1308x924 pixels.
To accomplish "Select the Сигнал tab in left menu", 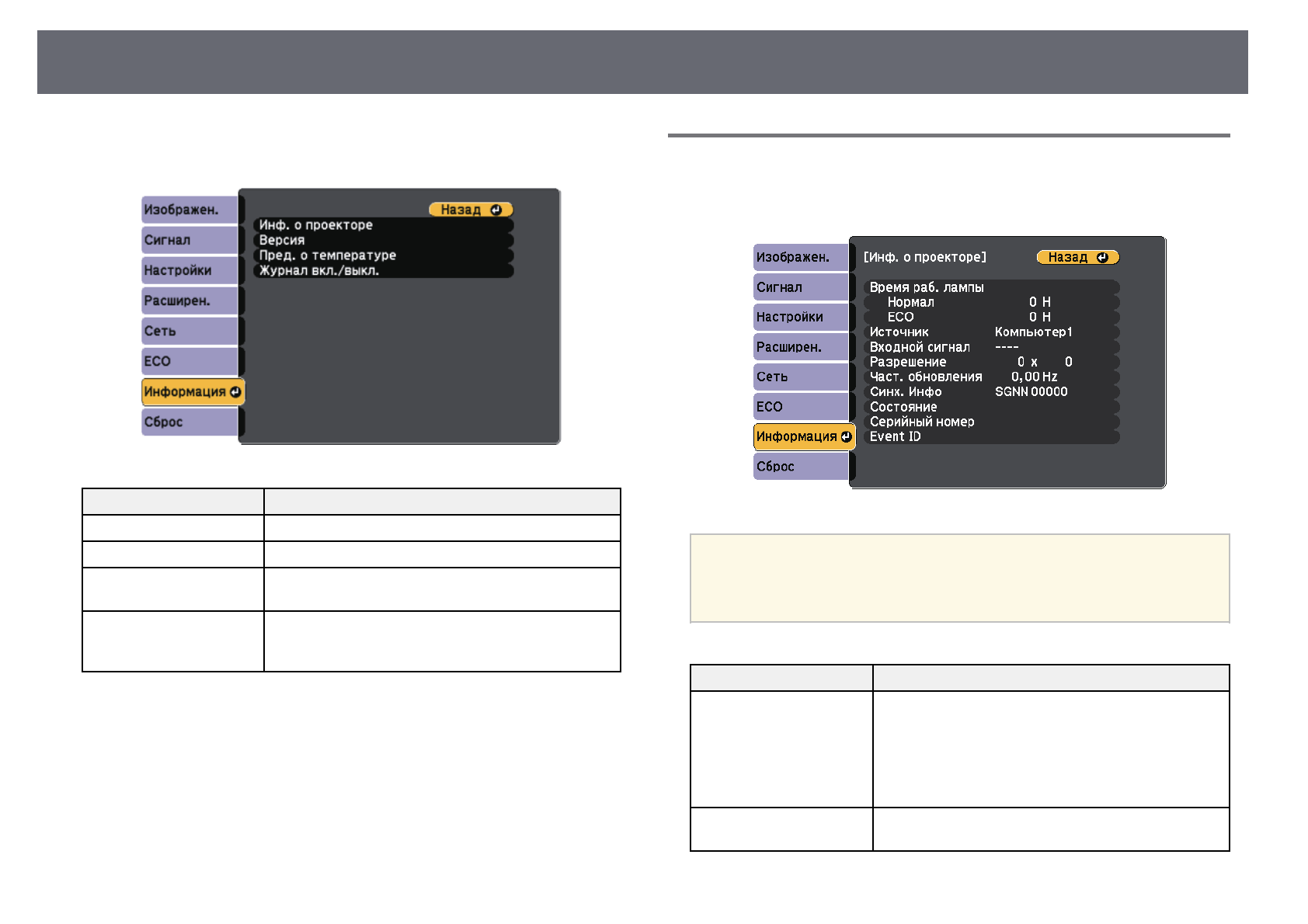I will click(x=190, y=240).
